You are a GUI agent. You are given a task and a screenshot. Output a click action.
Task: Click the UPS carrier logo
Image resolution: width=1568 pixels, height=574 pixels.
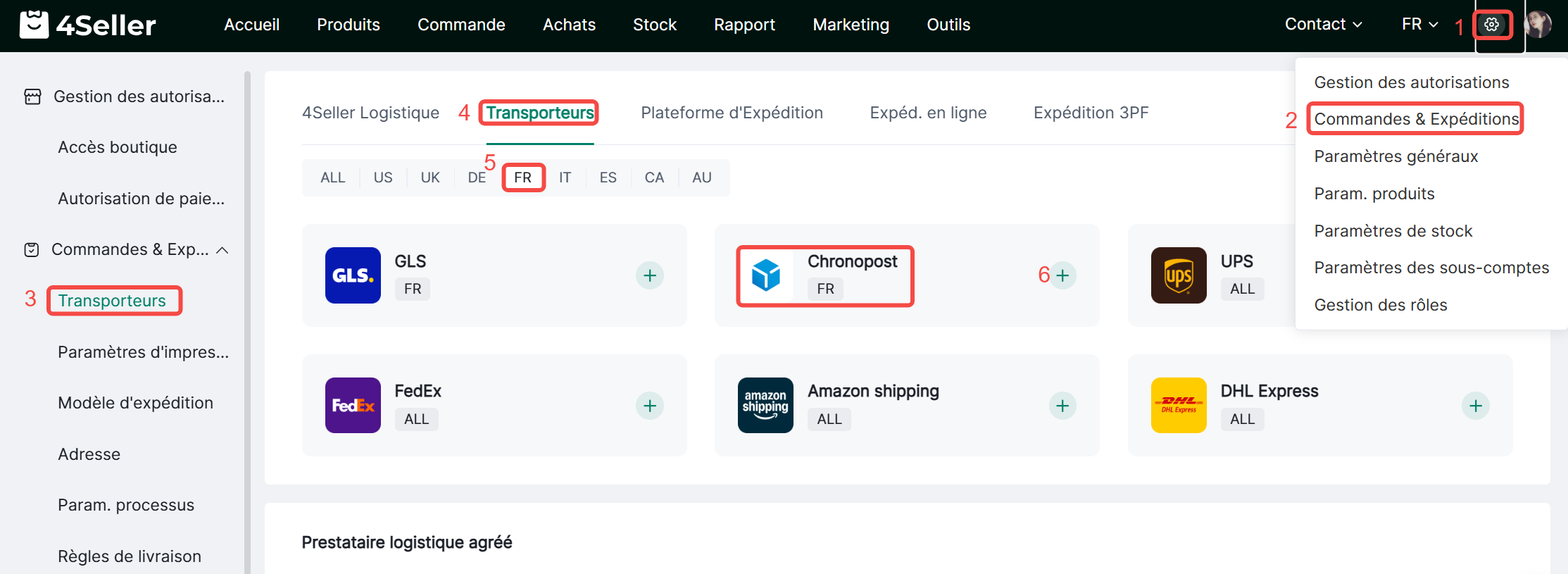1179,275
